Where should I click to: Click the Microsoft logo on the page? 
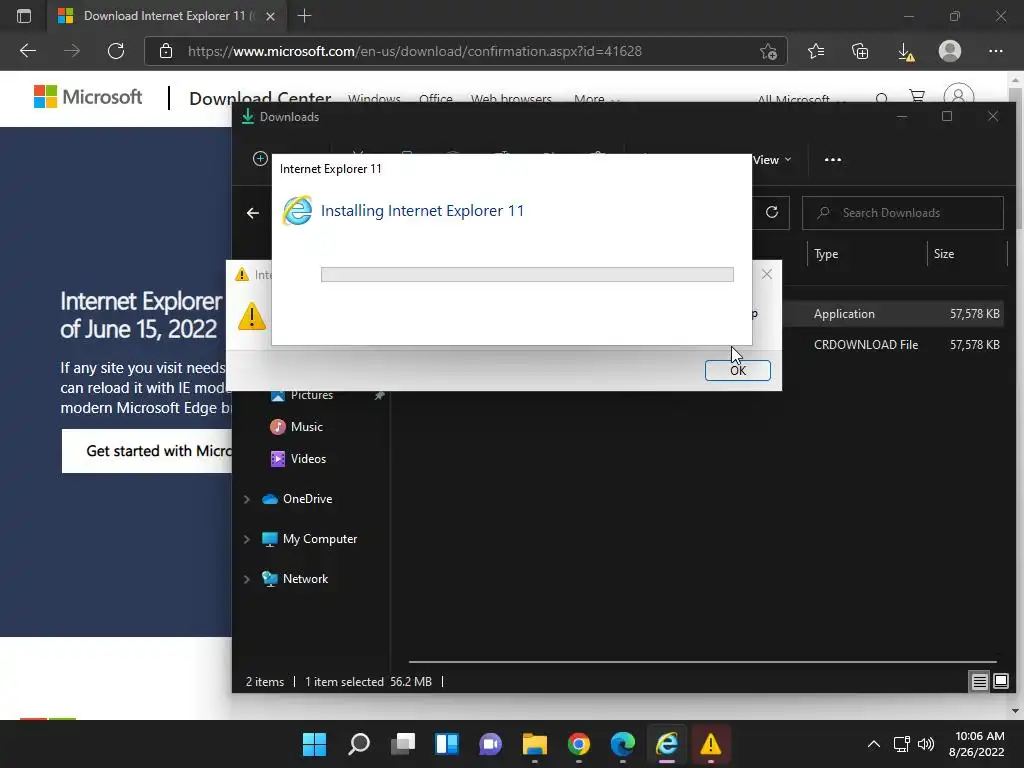point(88,97)
